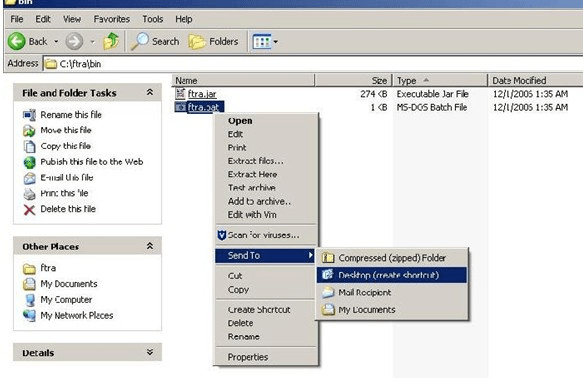Image resolution: width=583 pixels, height=378 pixels.
Task: Click the Scan for viruses shield icon
Action: pyautogui.click(x=222, y=235)
